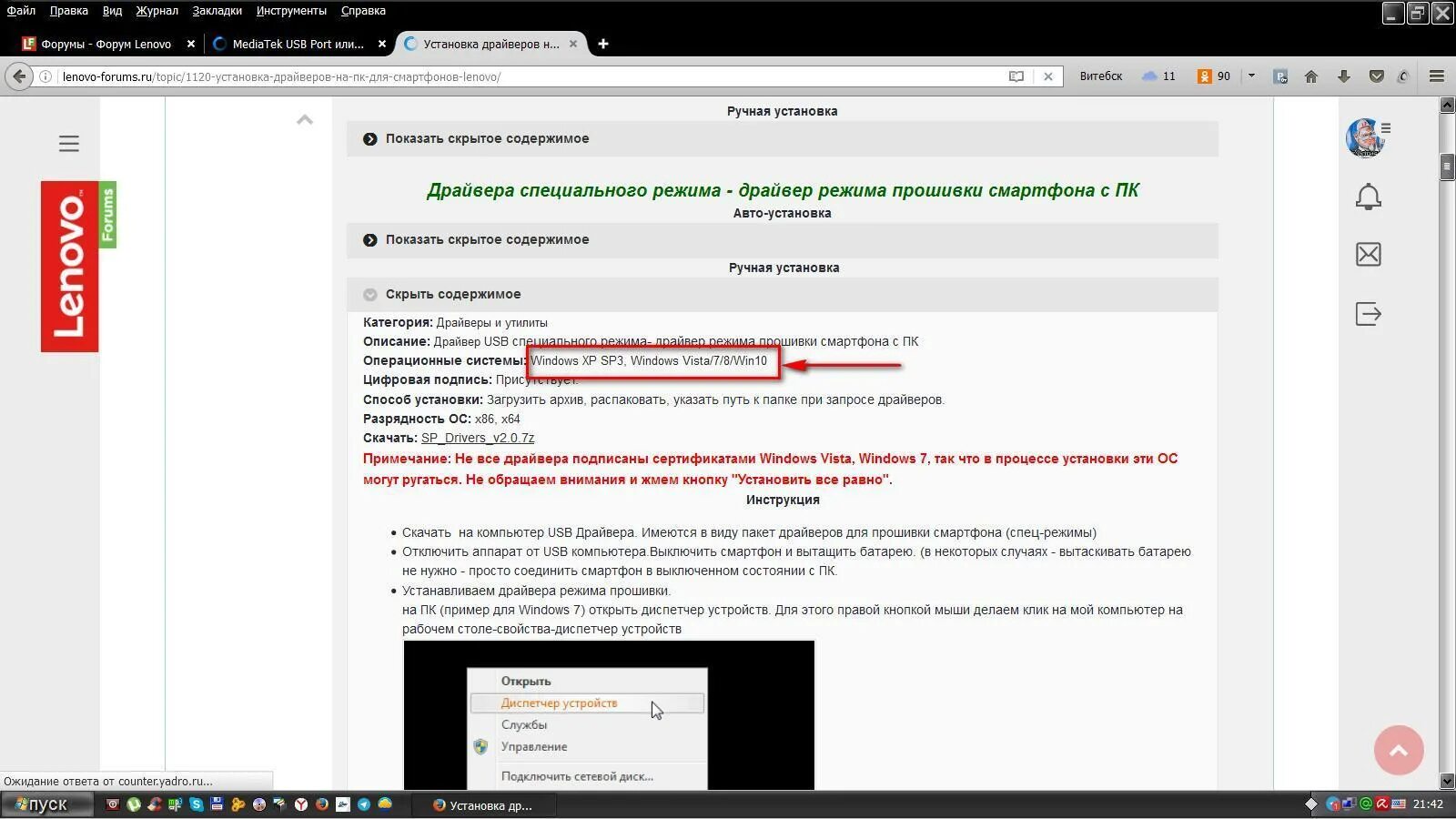The image size is (1456, 819).
Task: Download the SP_Drivers_v2.0.7z archive
Action: click(x=477, y=438)
